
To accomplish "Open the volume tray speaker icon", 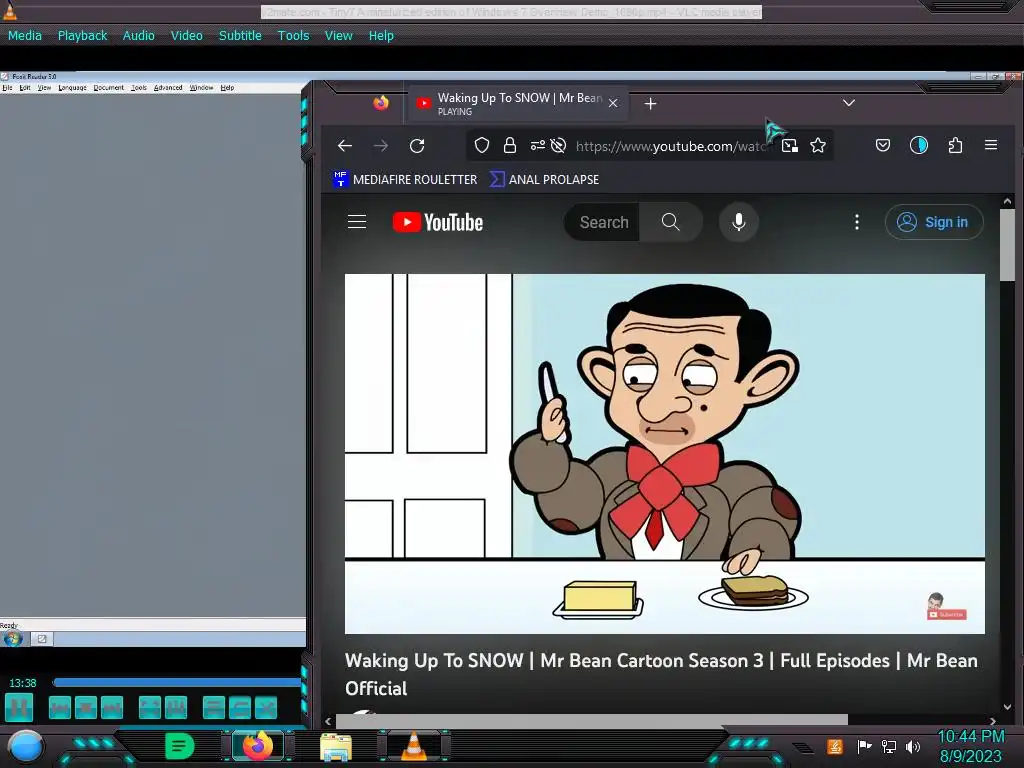I will 913,746.
